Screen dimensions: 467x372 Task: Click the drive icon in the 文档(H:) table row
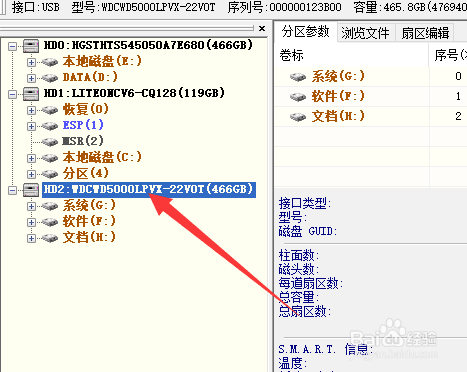[298, 117]
